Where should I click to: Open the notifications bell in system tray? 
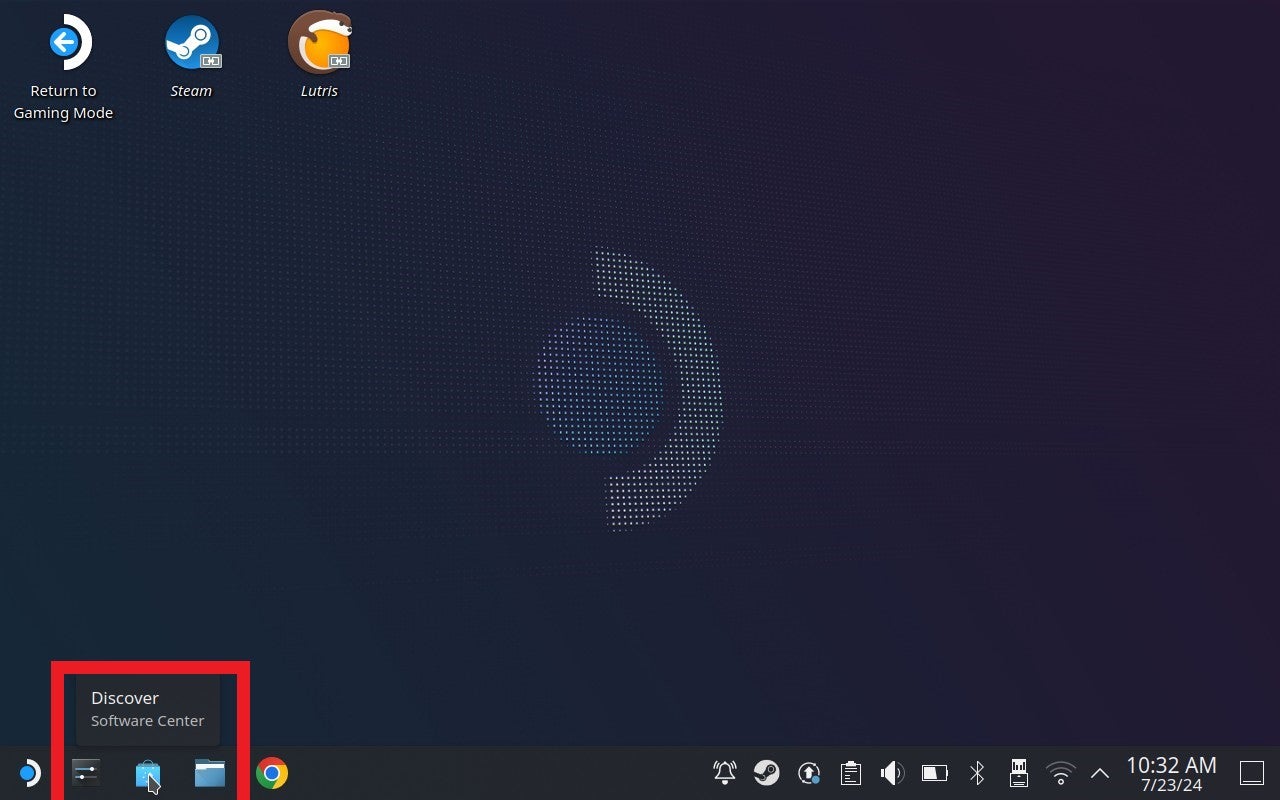tap(724, 773)
